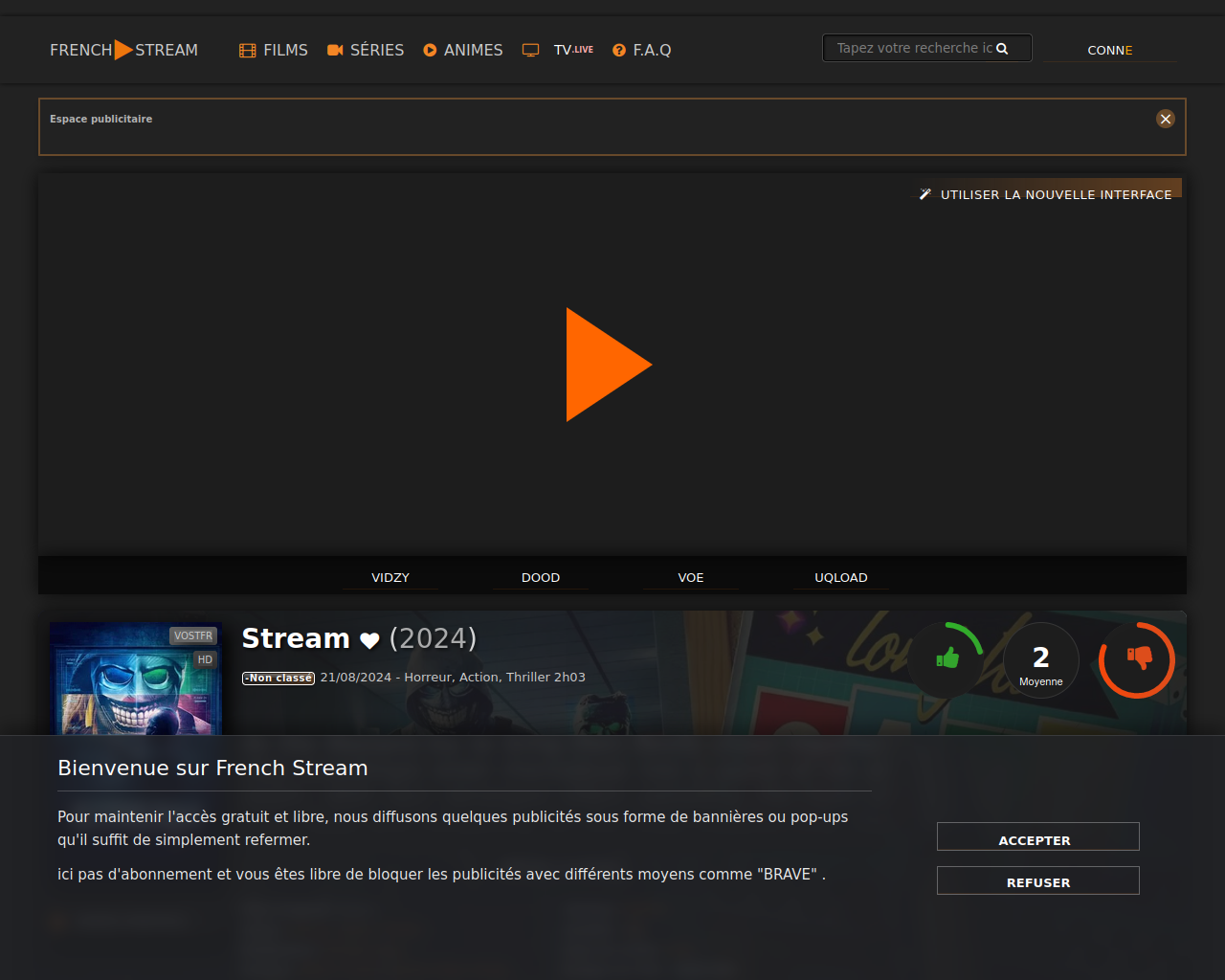
Task: Select the VOE player tab
Action: point(691,577)
